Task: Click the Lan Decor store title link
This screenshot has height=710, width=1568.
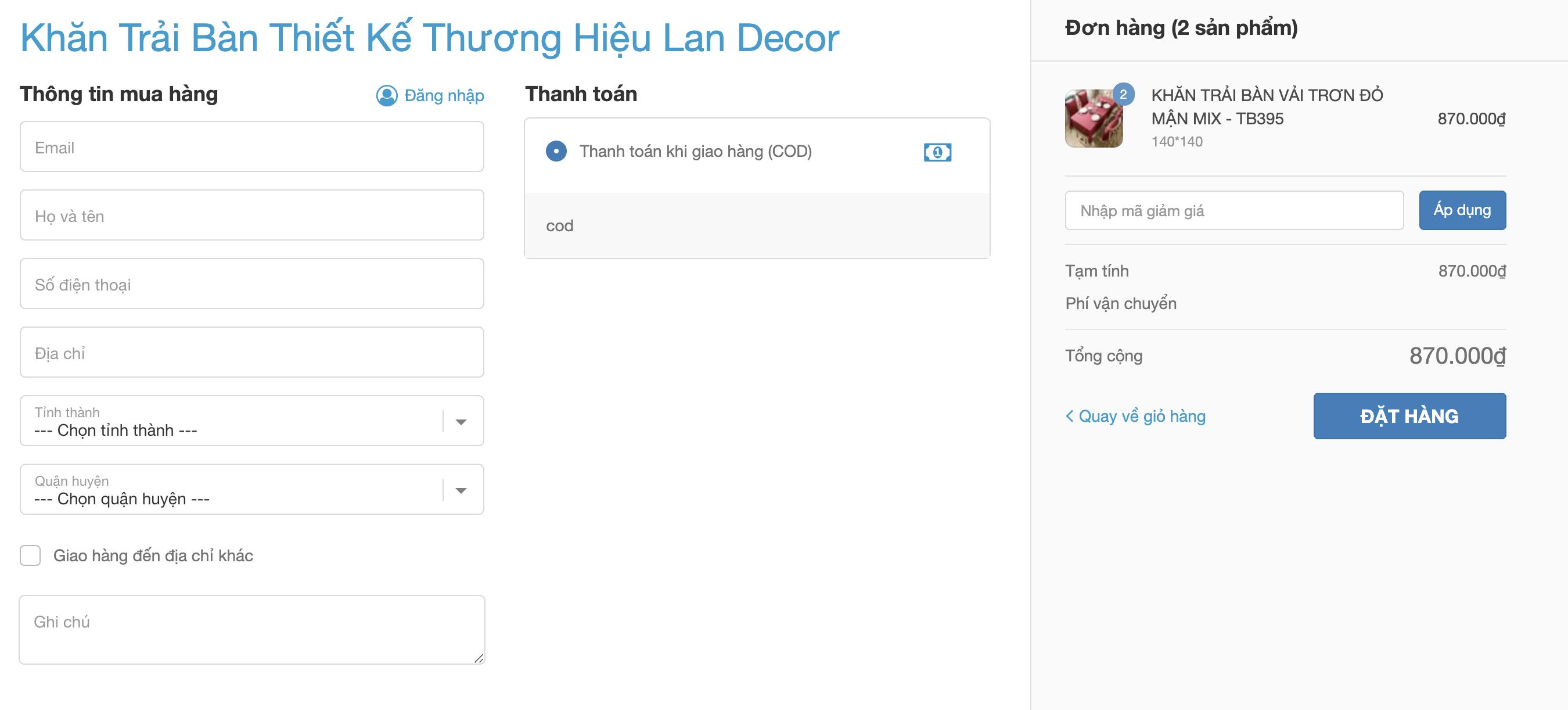Action: point(429,38)
